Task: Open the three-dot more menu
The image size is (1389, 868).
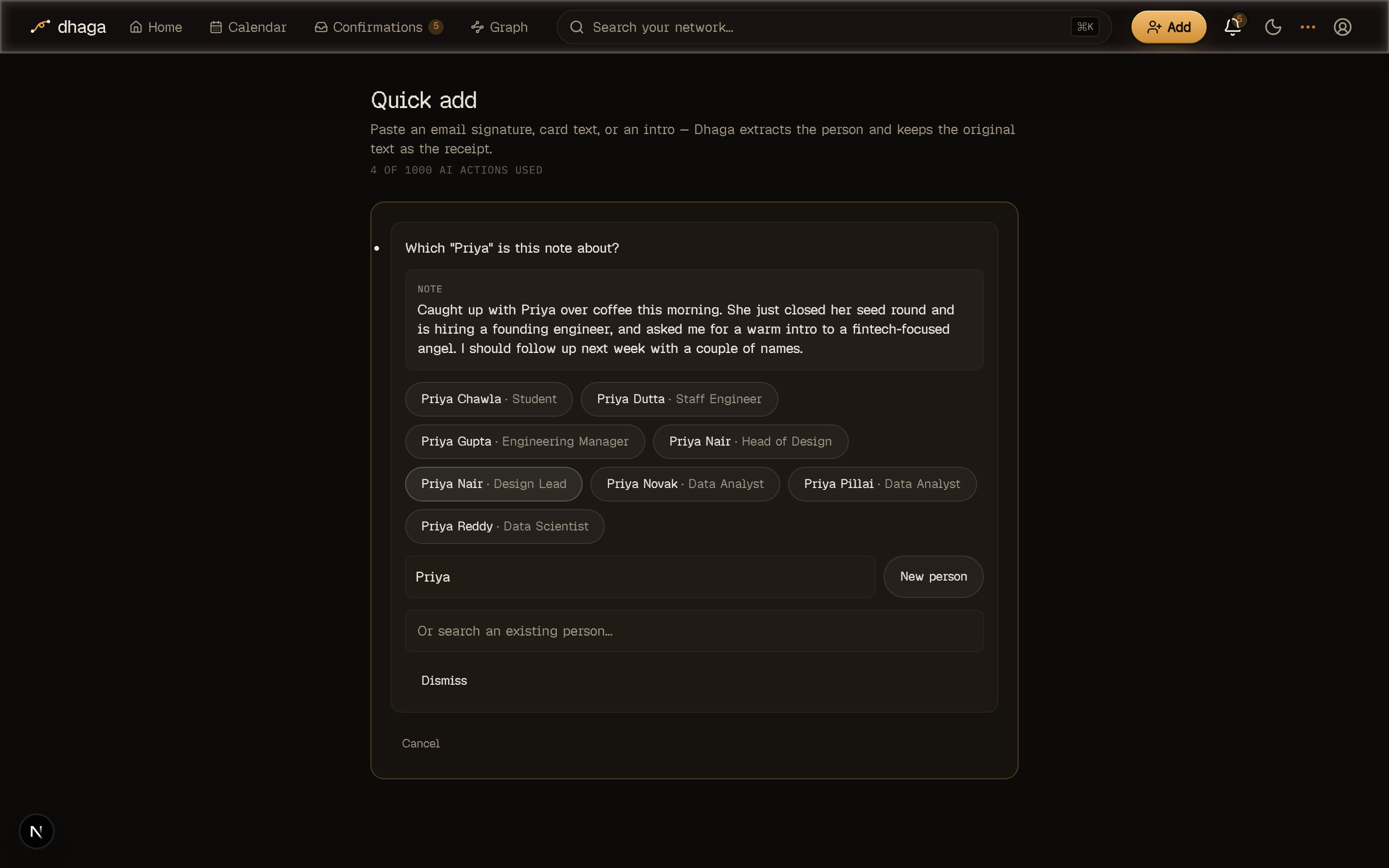Action: click(x=1307, y=27)
